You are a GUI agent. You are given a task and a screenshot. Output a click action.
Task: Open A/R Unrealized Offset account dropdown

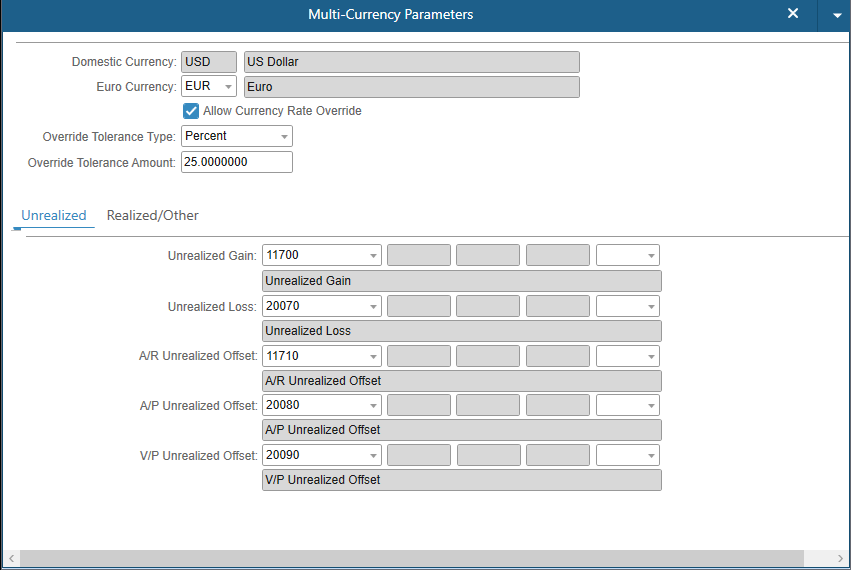point(373,356)
